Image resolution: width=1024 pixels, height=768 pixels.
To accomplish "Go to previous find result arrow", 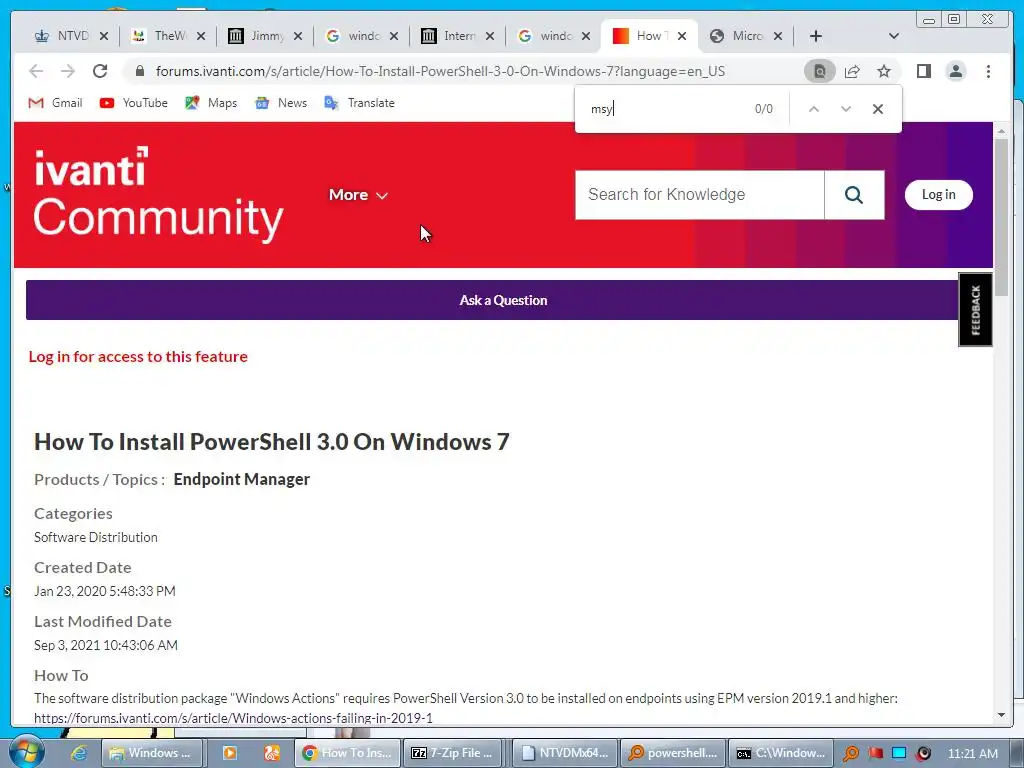I will click(x=814, y=109).
